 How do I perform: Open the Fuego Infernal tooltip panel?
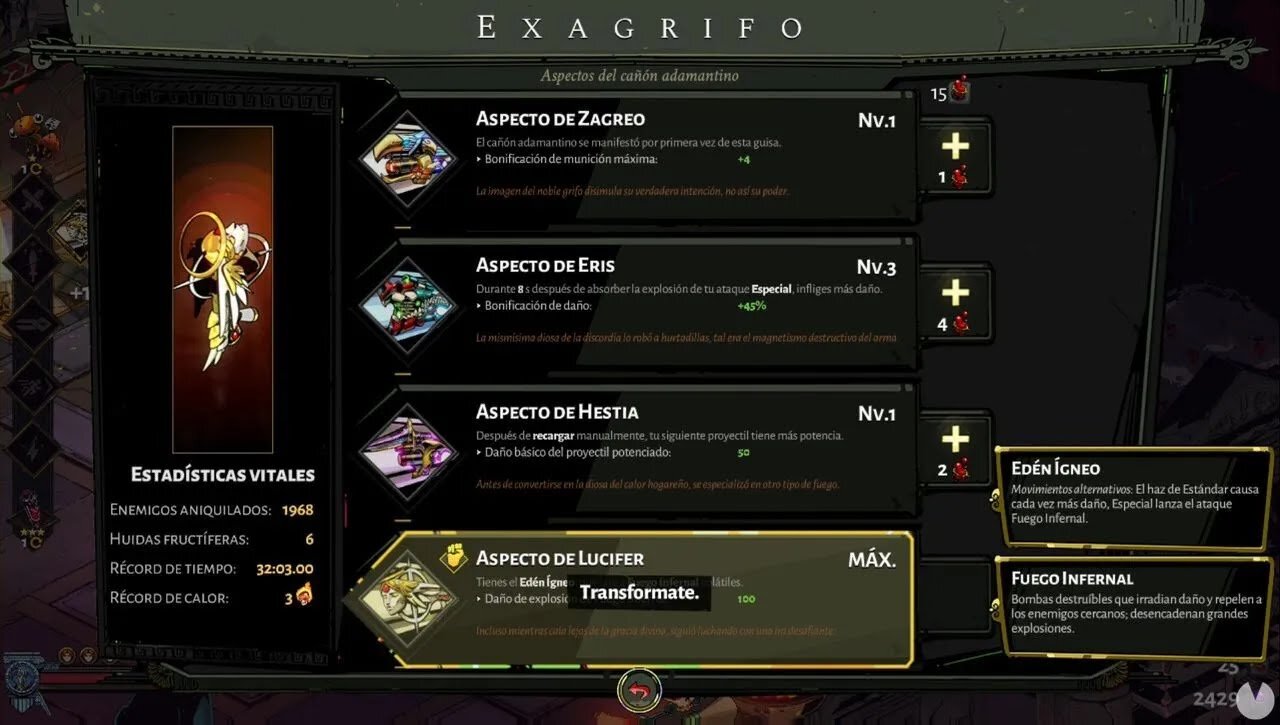(1135, 606)
